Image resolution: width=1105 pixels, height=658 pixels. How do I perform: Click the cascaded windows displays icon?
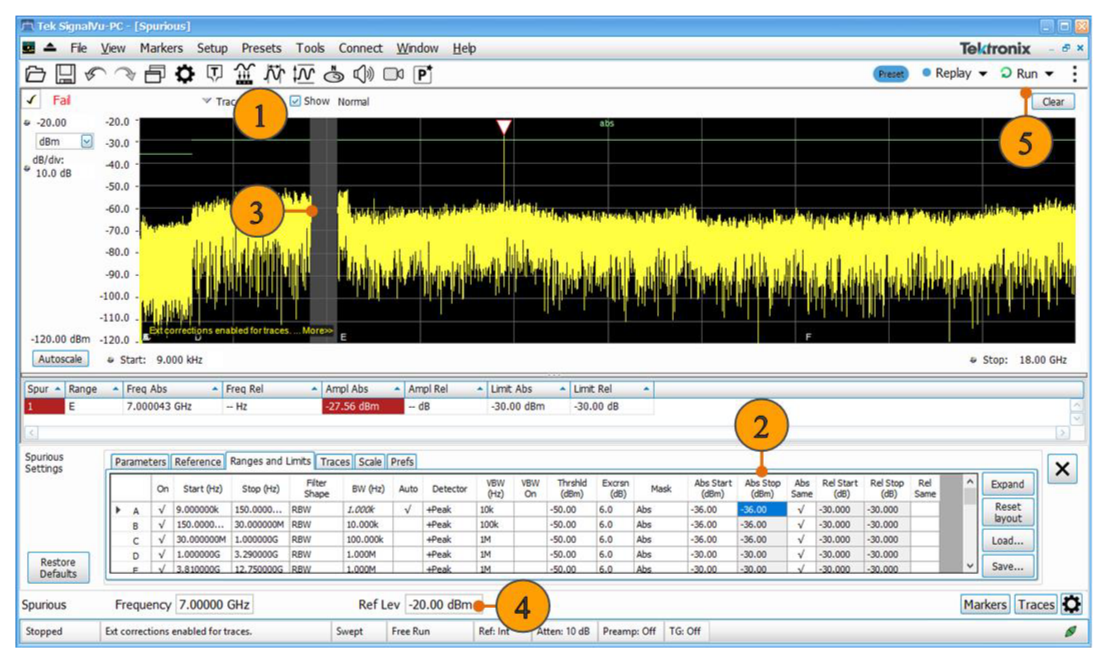point(155,74)
